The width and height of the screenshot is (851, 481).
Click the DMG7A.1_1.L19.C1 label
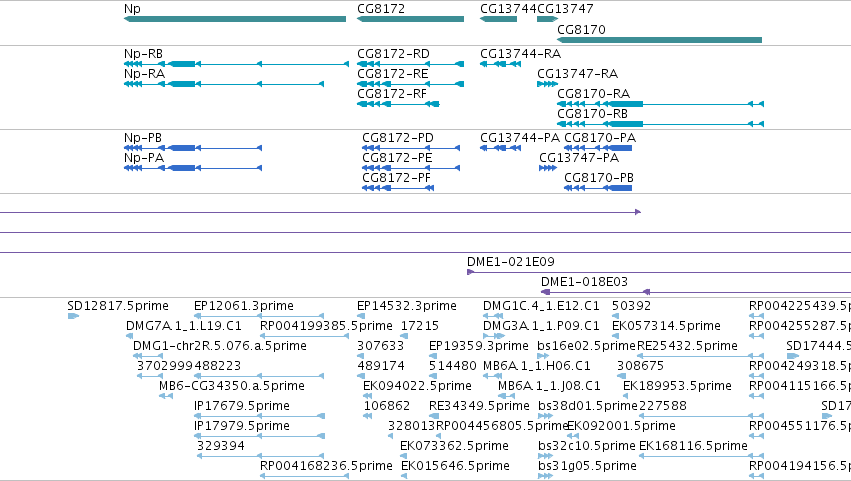[183, 326]
